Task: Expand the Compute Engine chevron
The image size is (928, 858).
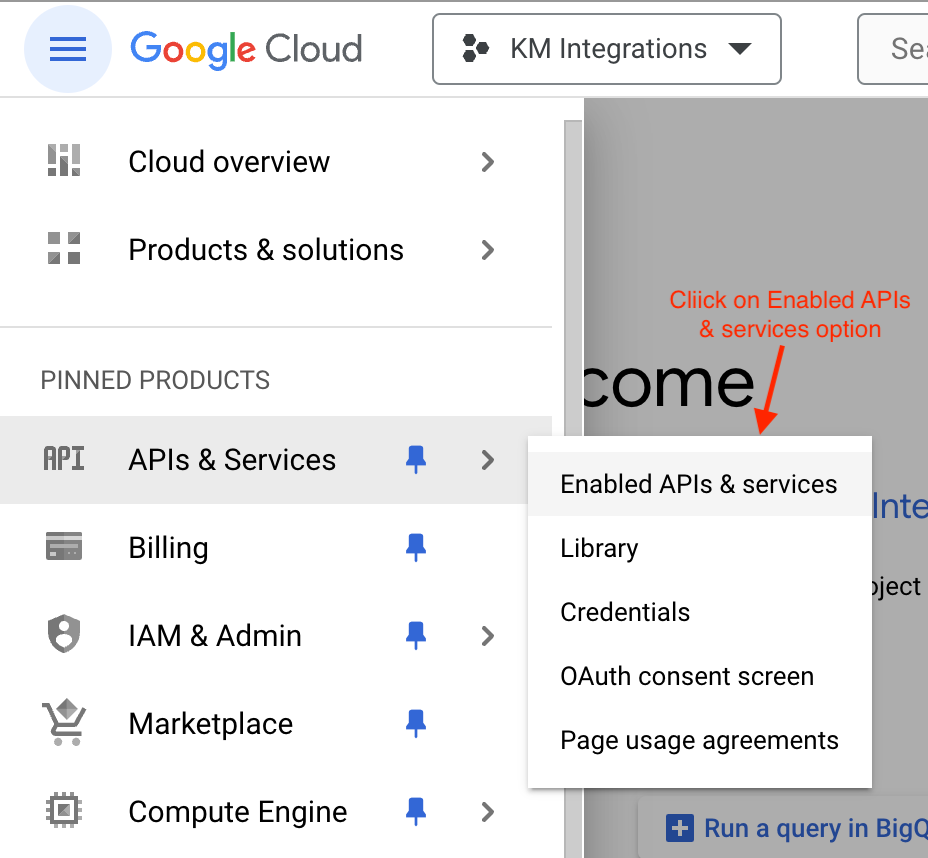Action: [488, 812]
